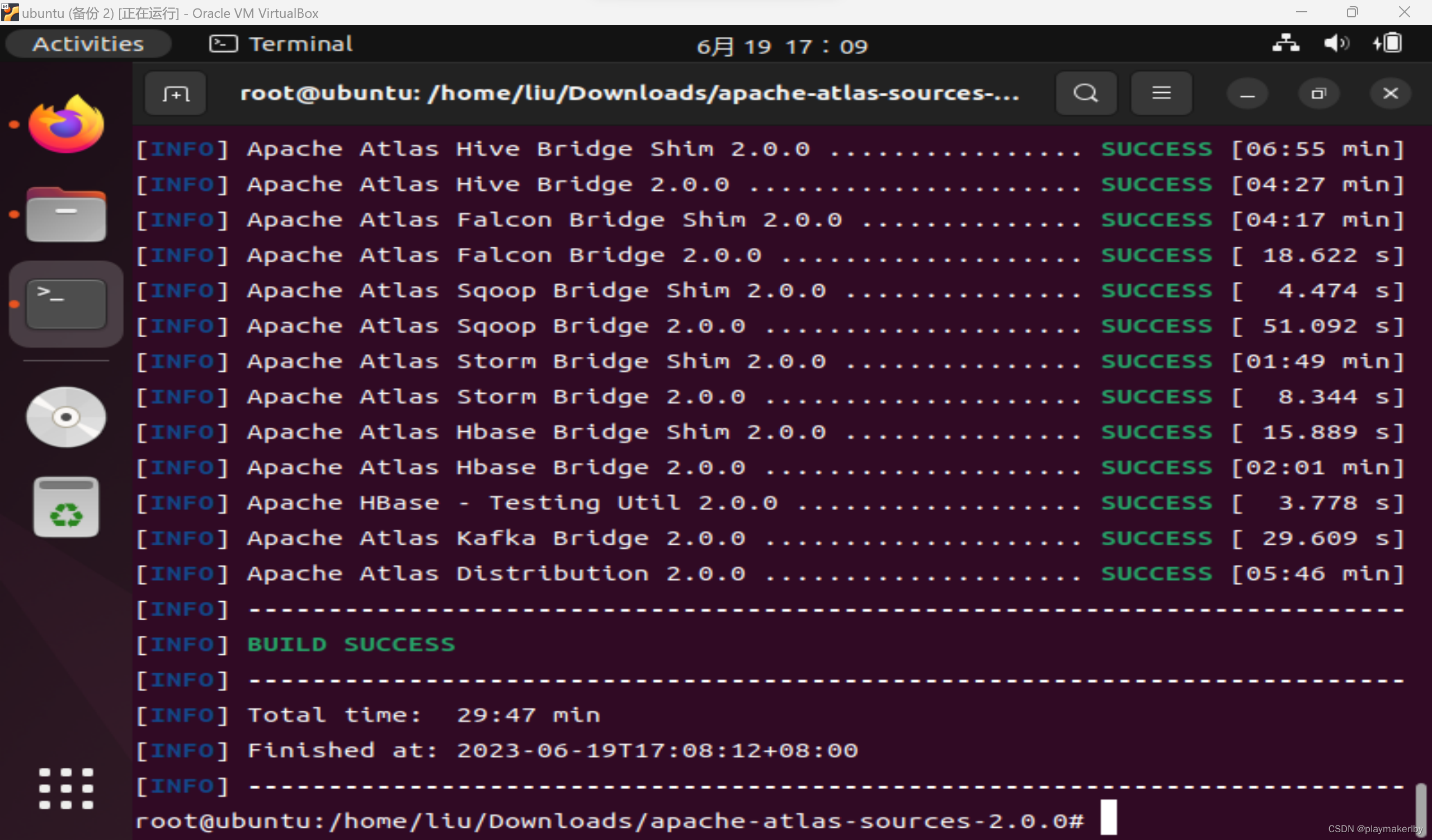Screen dimensions: 1432x840
Task: Close the terminal window
Action: tap(1390, 94)
